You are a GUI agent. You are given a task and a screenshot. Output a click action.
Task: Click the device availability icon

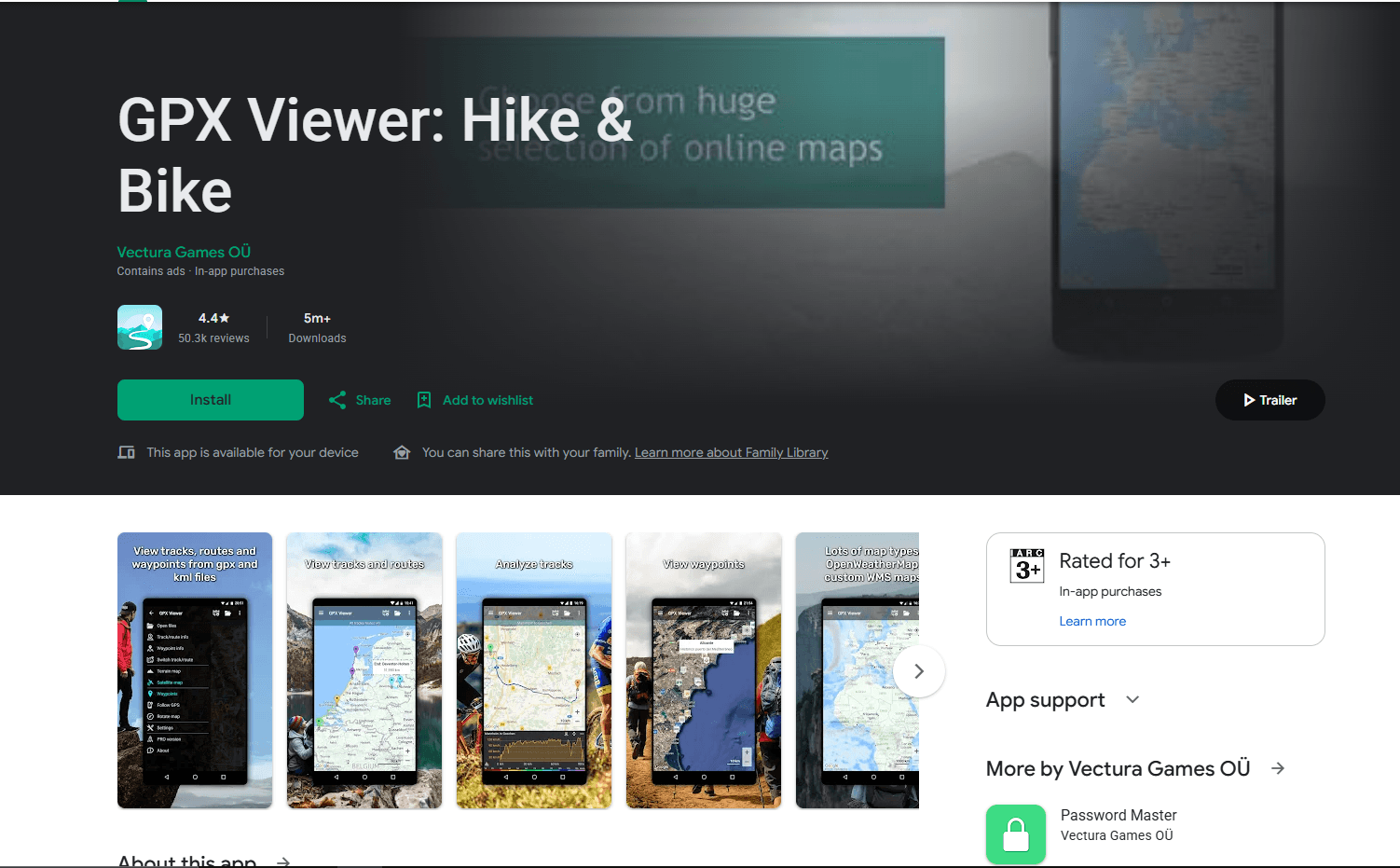(x=126, y=452)
